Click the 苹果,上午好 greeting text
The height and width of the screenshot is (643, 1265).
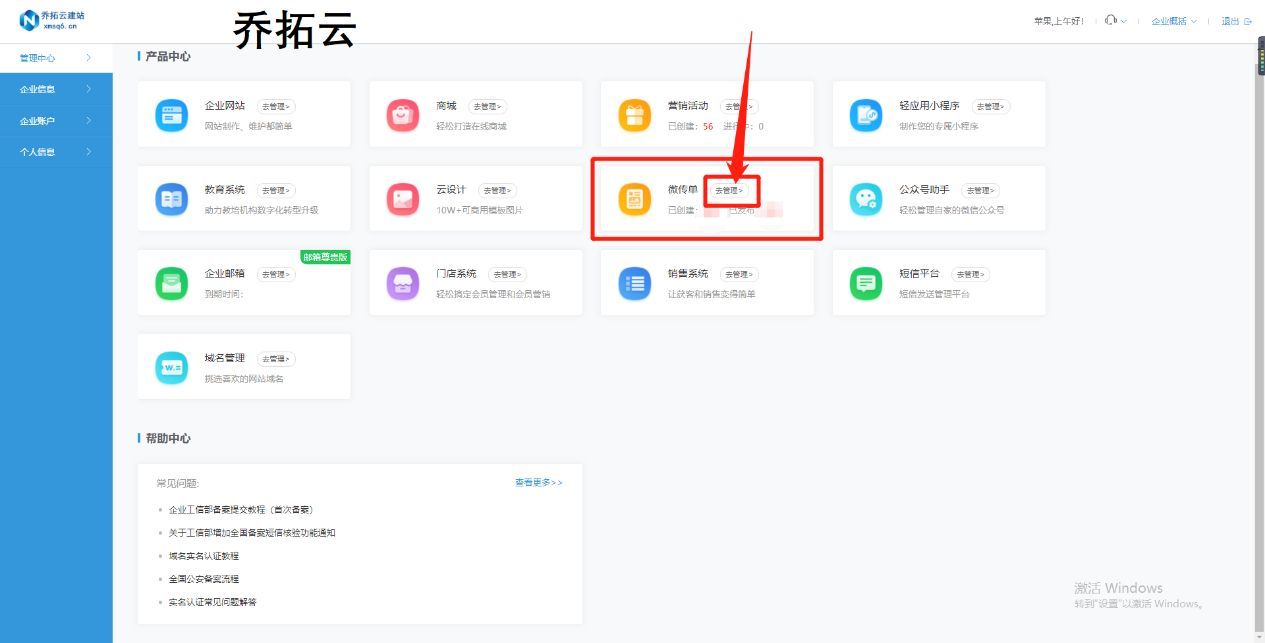1058,21
